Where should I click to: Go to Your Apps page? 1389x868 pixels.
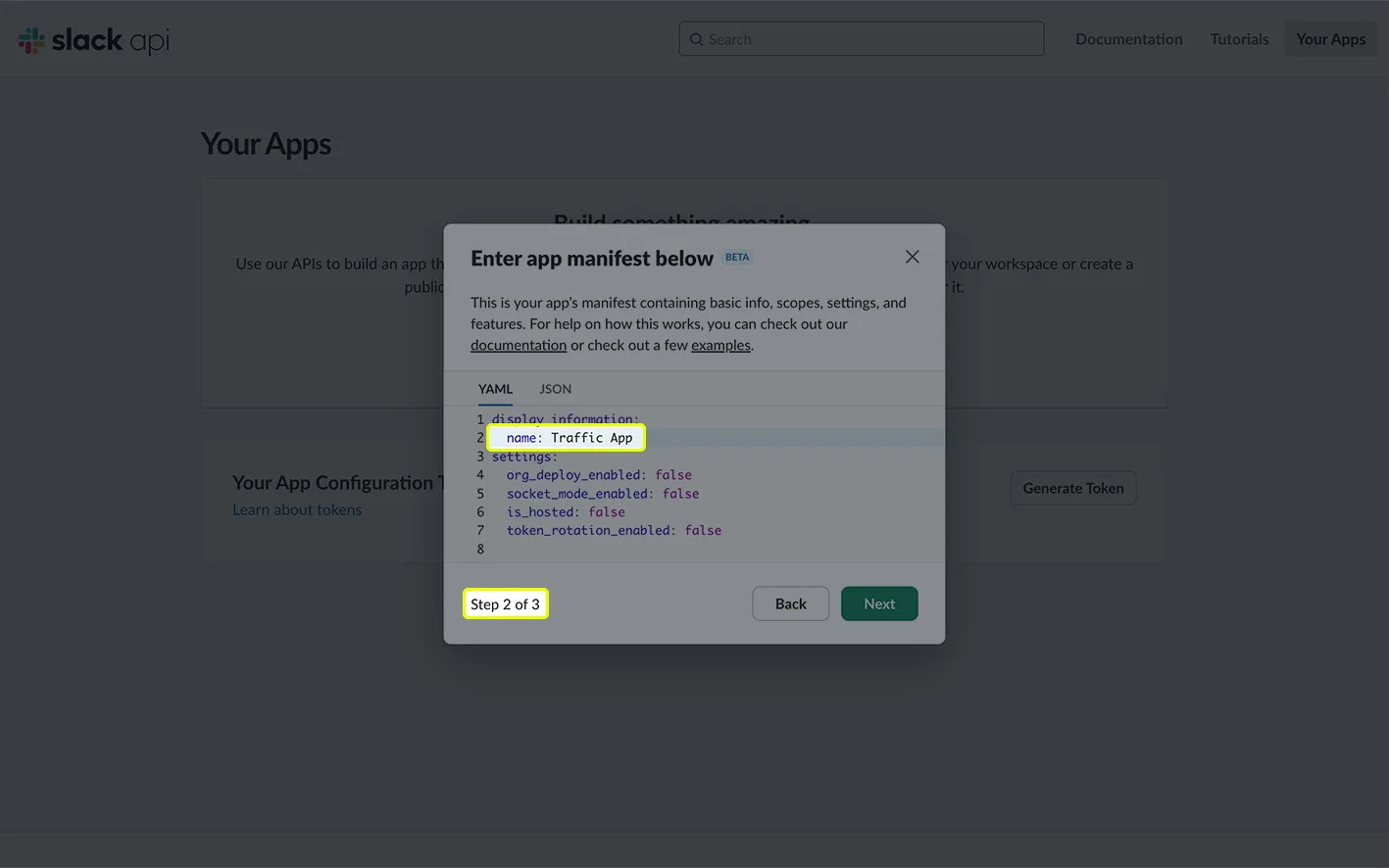tap(1330, 39)
